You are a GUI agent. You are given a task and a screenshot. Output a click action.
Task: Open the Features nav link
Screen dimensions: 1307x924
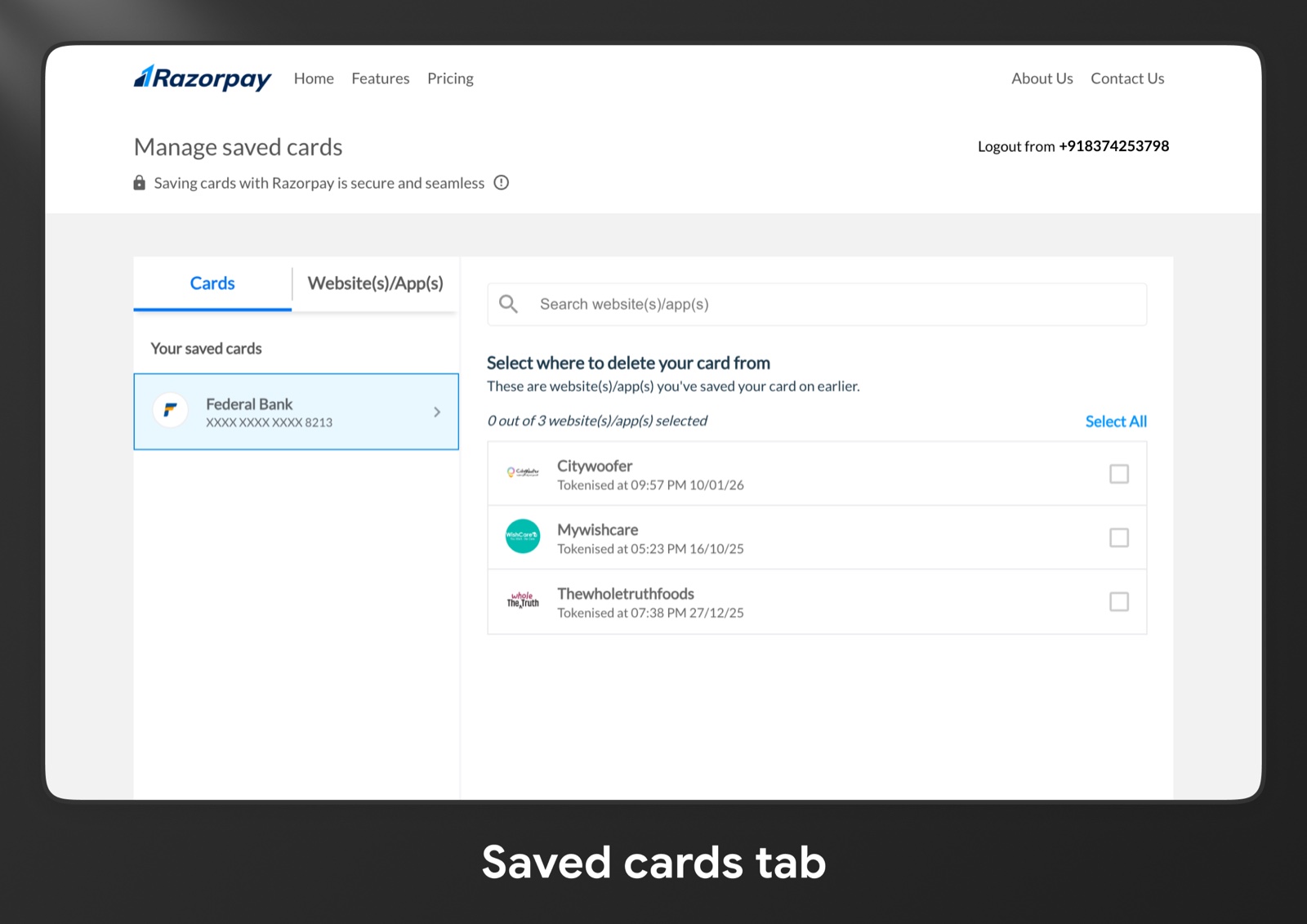pos(381,78)
